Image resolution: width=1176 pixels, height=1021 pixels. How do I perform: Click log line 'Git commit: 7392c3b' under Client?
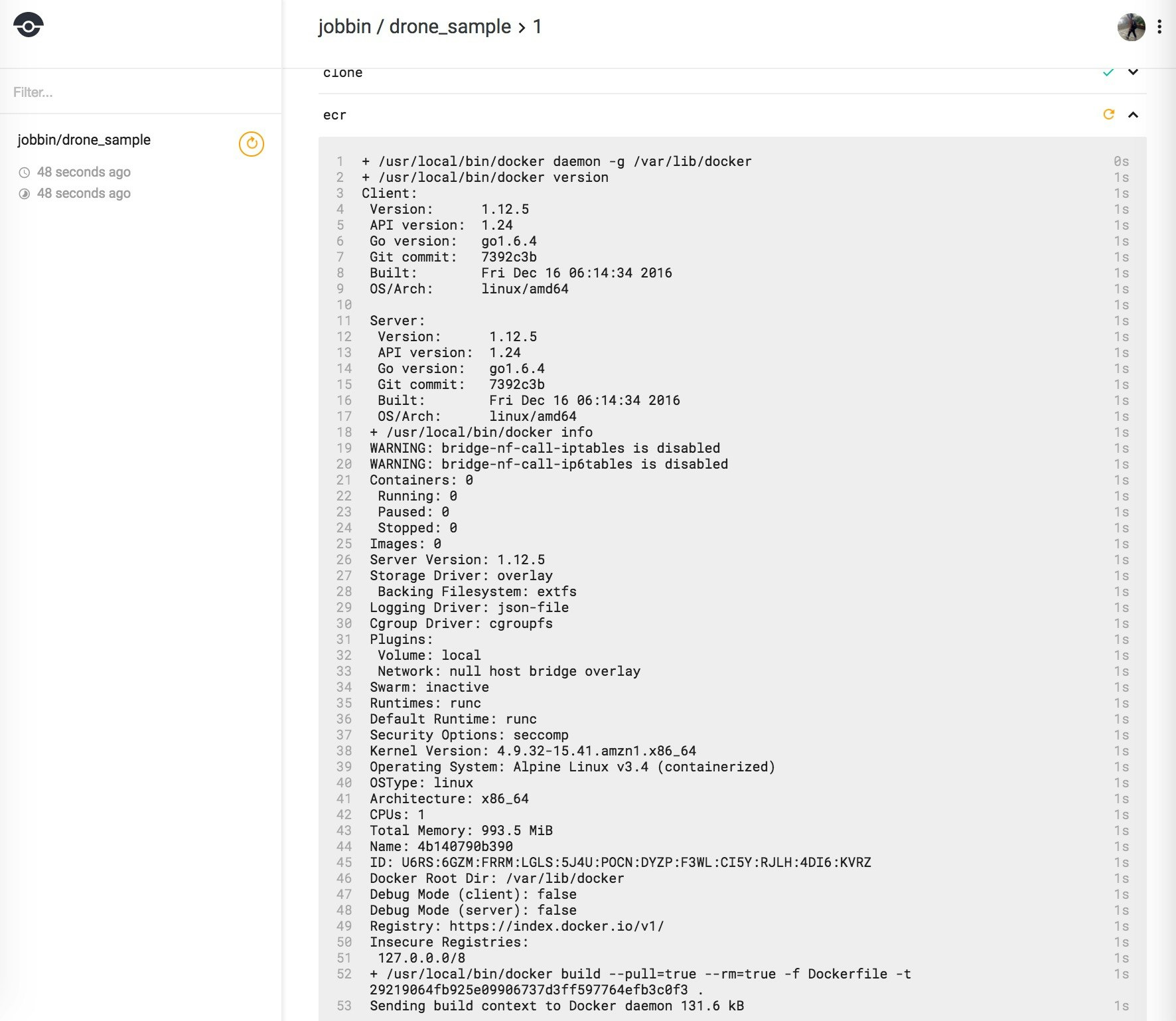click(453, 257)
